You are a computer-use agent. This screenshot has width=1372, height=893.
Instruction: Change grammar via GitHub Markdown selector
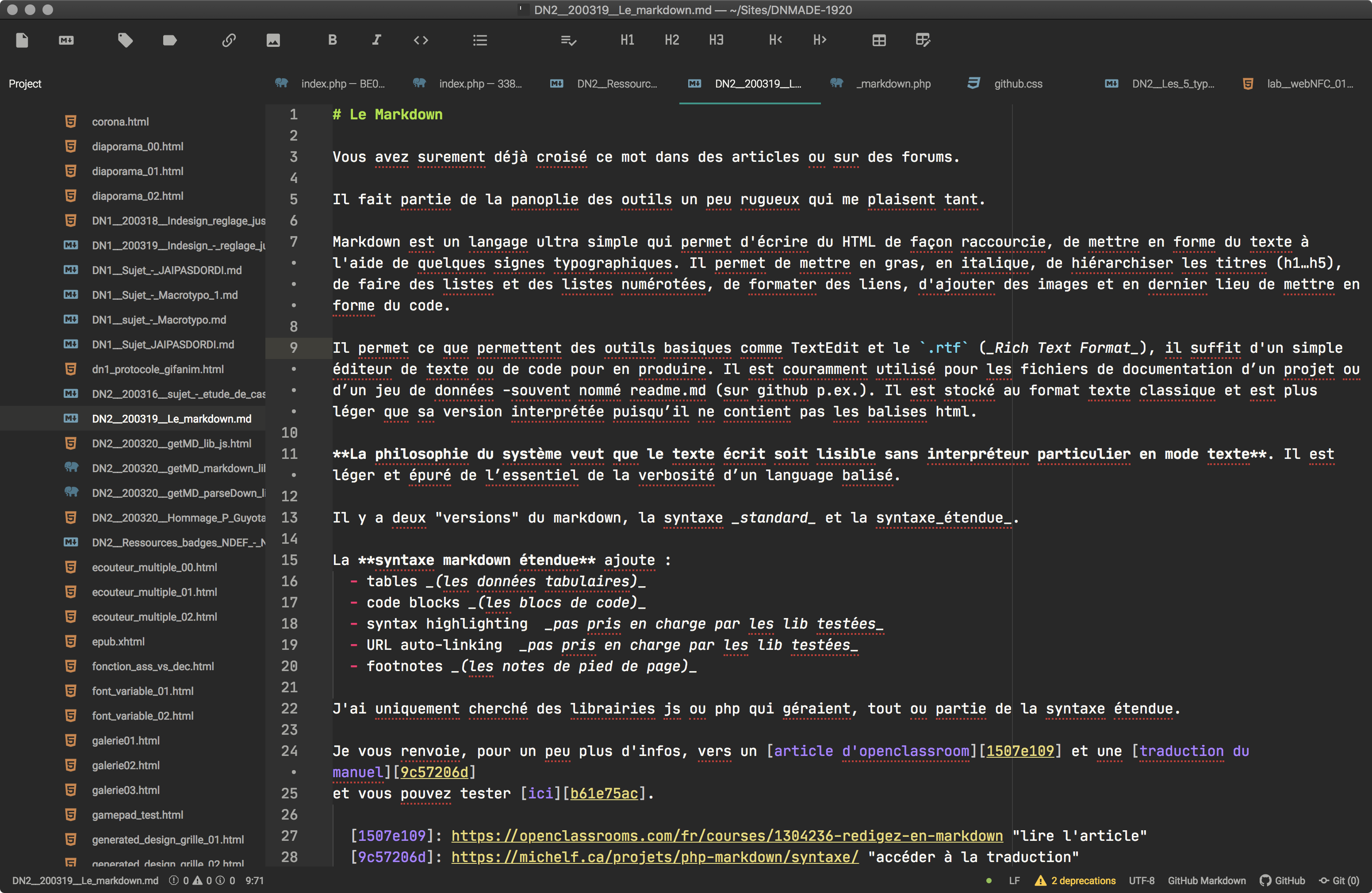[1206, 880]
